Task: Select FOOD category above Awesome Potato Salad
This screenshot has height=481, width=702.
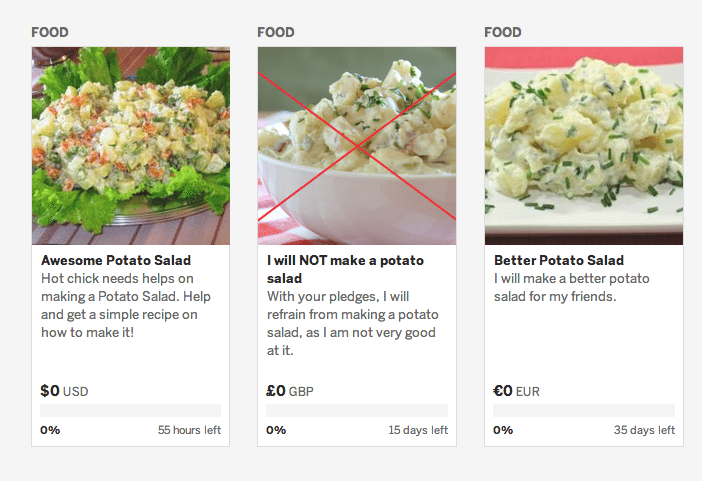Action: click(50, 32)
